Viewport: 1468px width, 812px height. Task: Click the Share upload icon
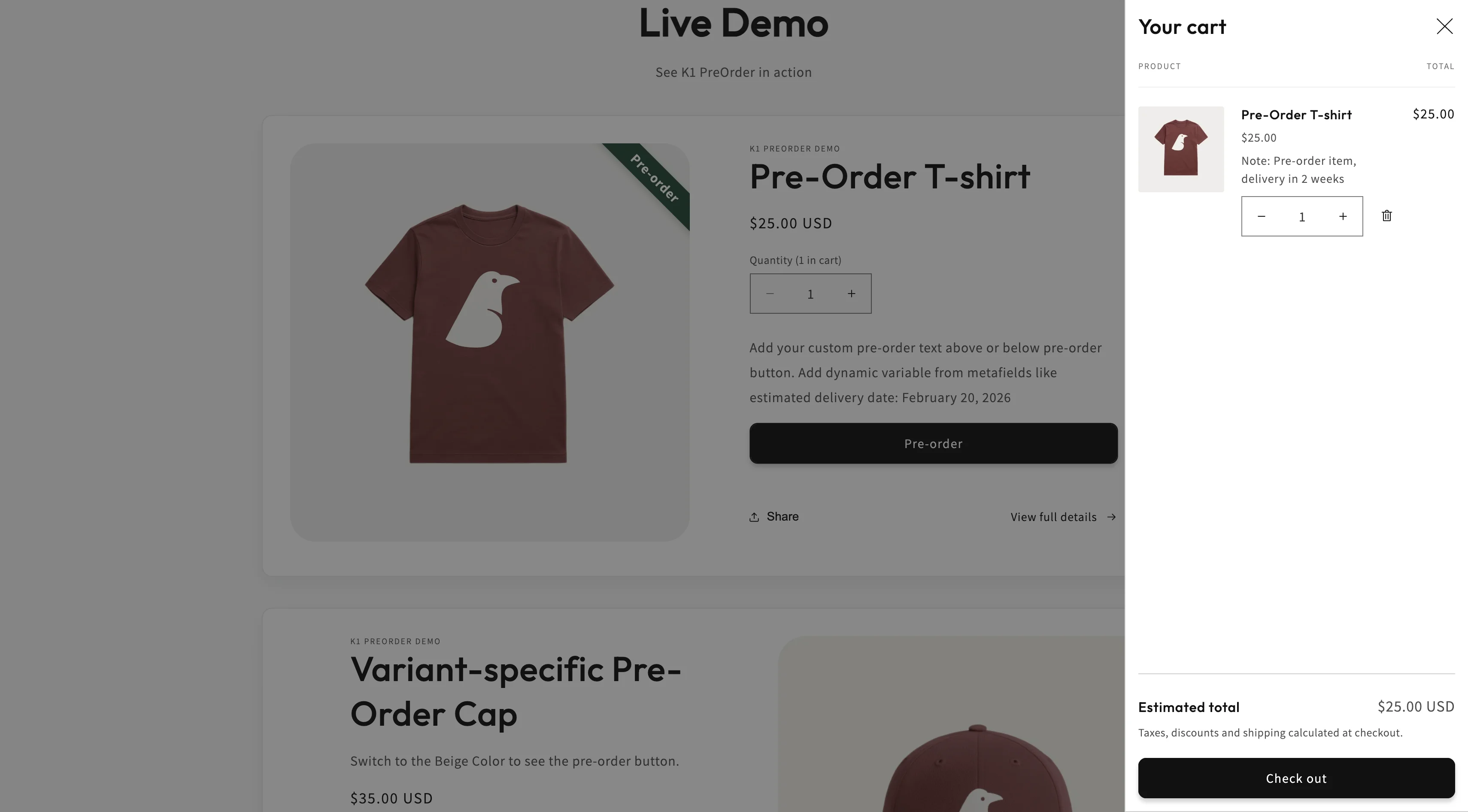[754, 517]
